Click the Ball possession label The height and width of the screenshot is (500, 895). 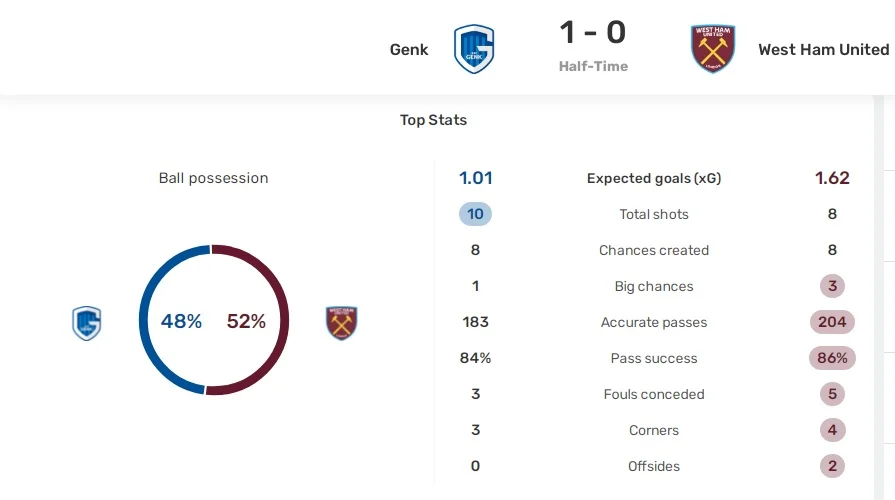213,178
